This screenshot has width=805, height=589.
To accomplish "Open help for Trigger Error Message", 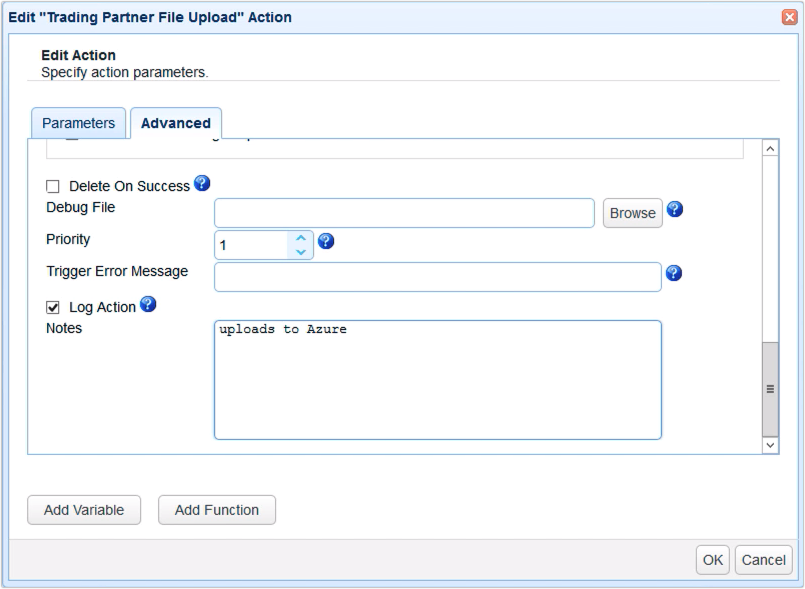I will (x=673, y=273).
